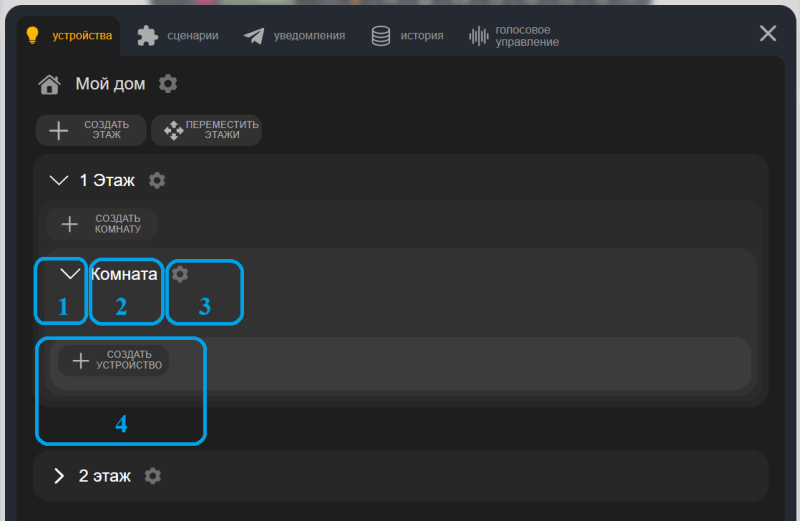800x521 pixels.
Task: Click the СОЗДАТЬ ЭТАЖ button
Action: click(91, 130)
